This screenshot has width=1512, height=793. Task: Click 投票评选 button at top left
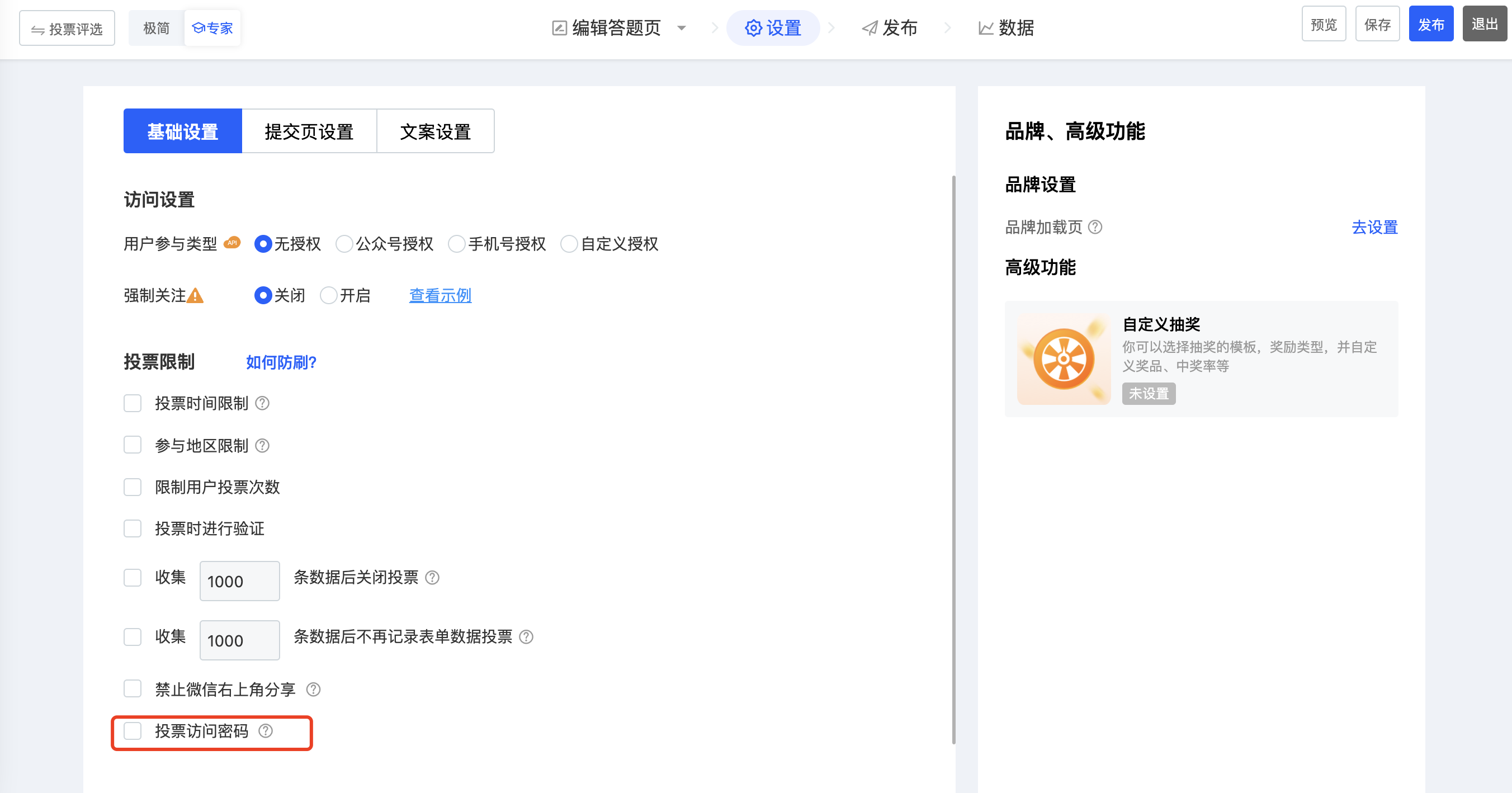67,28
